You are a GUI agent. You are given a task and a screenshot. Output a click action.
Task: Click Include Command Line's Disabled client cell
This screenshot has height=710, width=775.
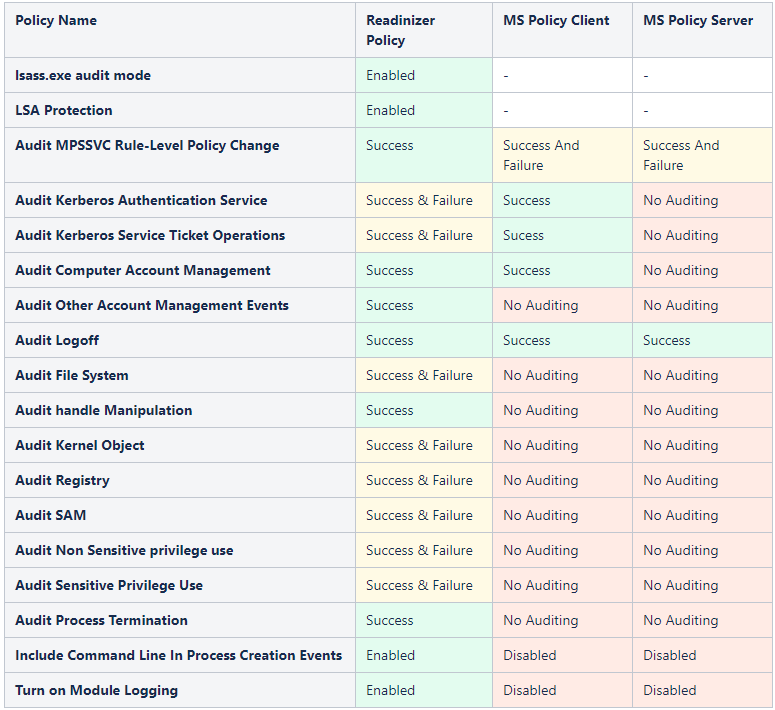pos(529,656)
